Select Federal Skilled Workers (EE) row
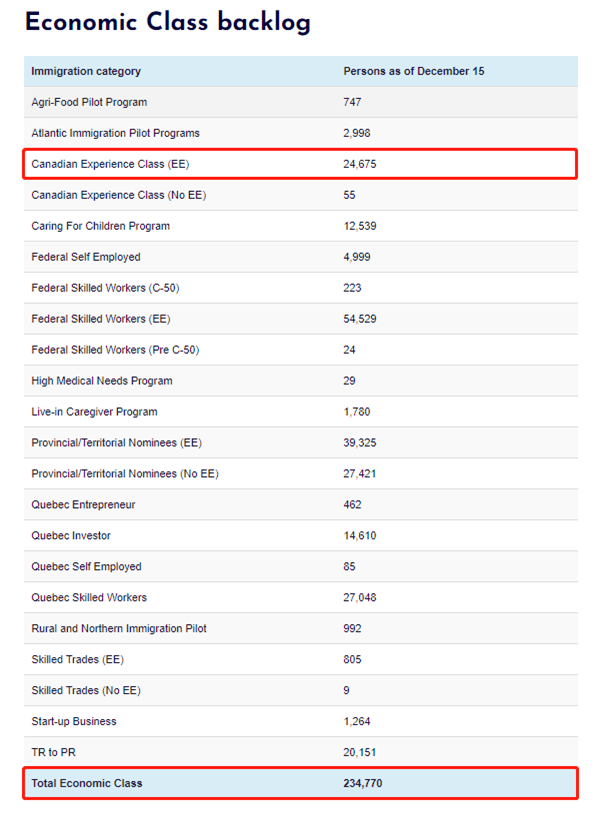This screenshot has height=822, width=600. point(301,319)
